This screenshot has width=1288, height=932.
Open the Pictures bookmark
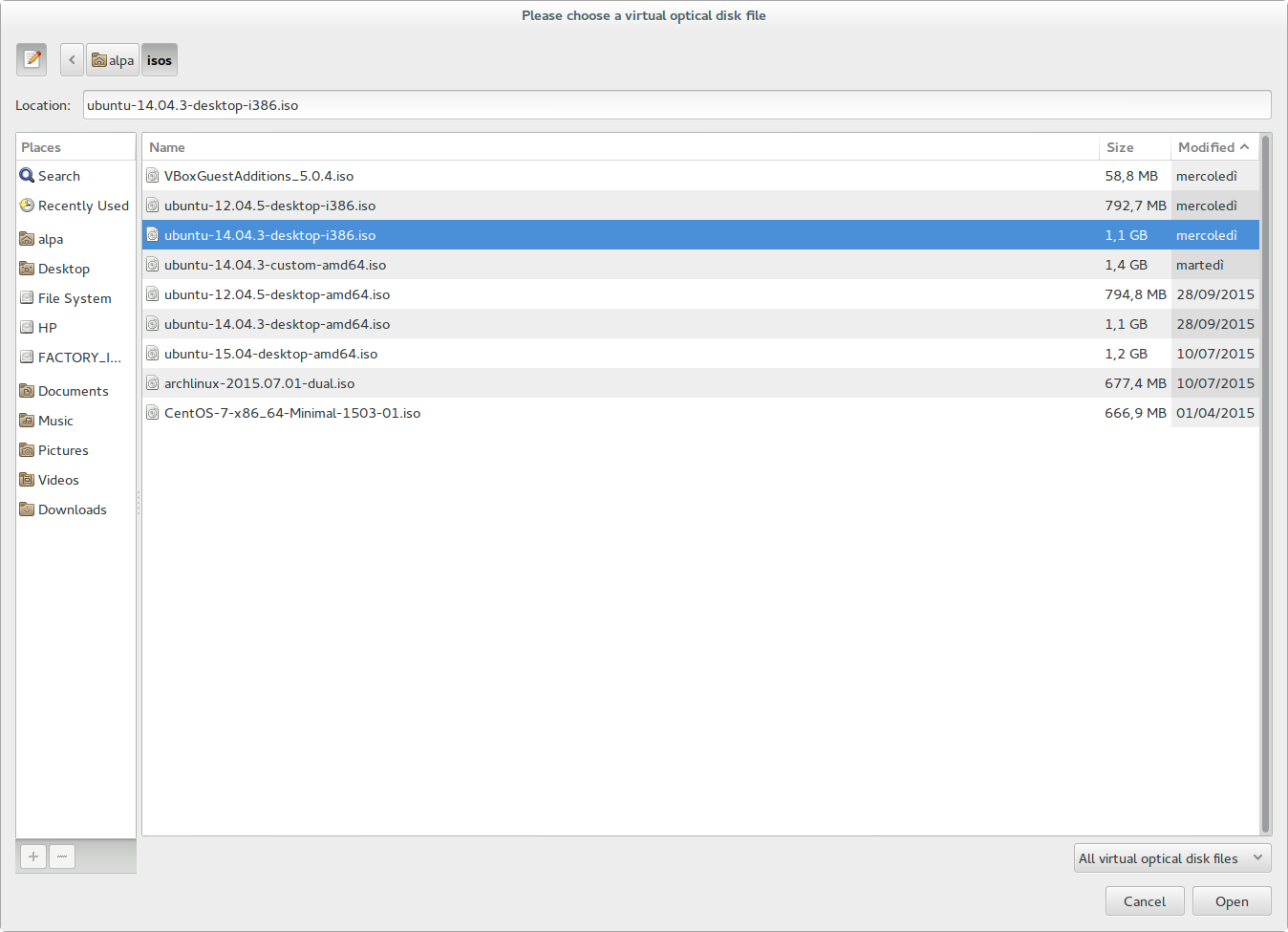click(76, 450)
